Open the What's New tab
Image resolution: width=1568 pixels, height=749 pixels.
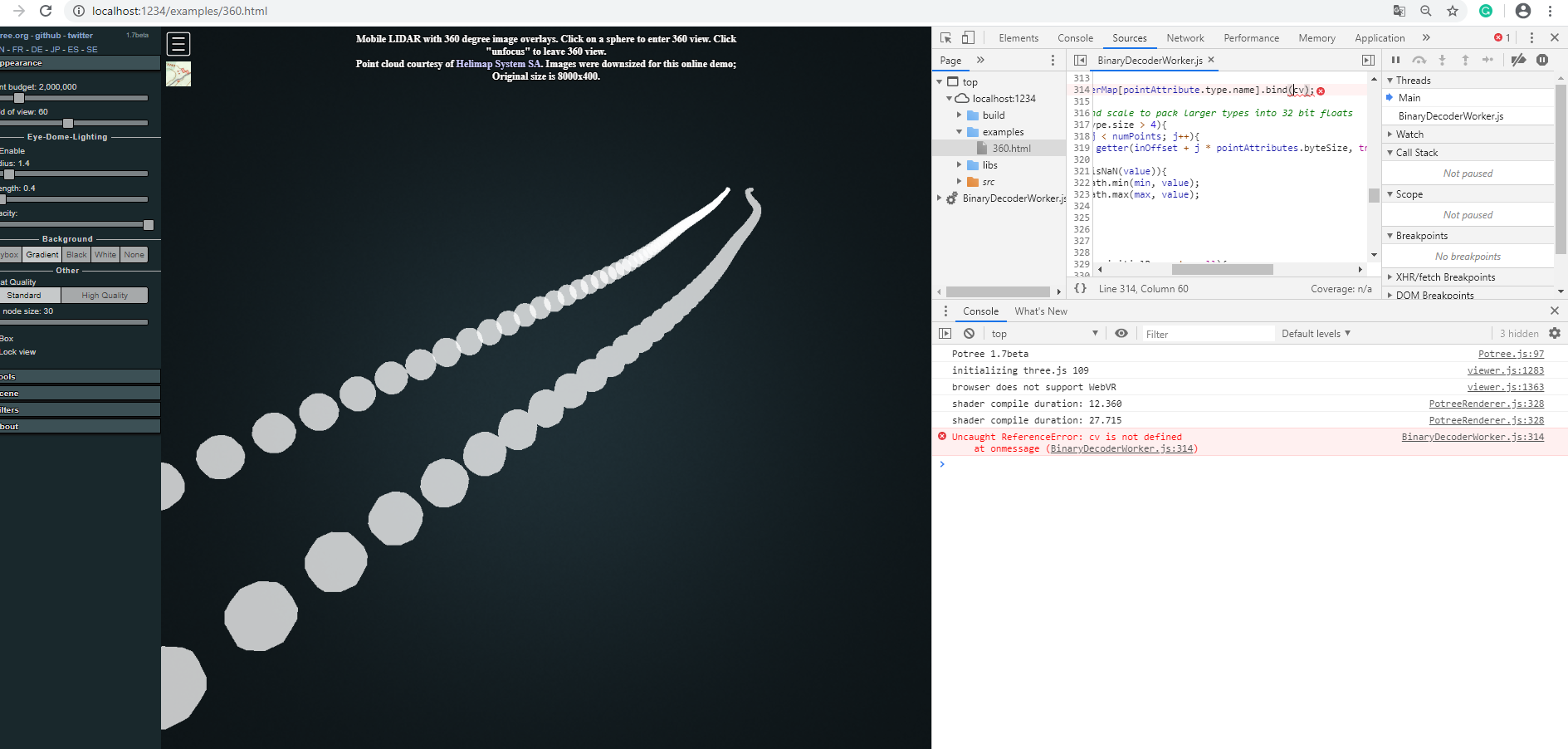(x=1040, y=311)
